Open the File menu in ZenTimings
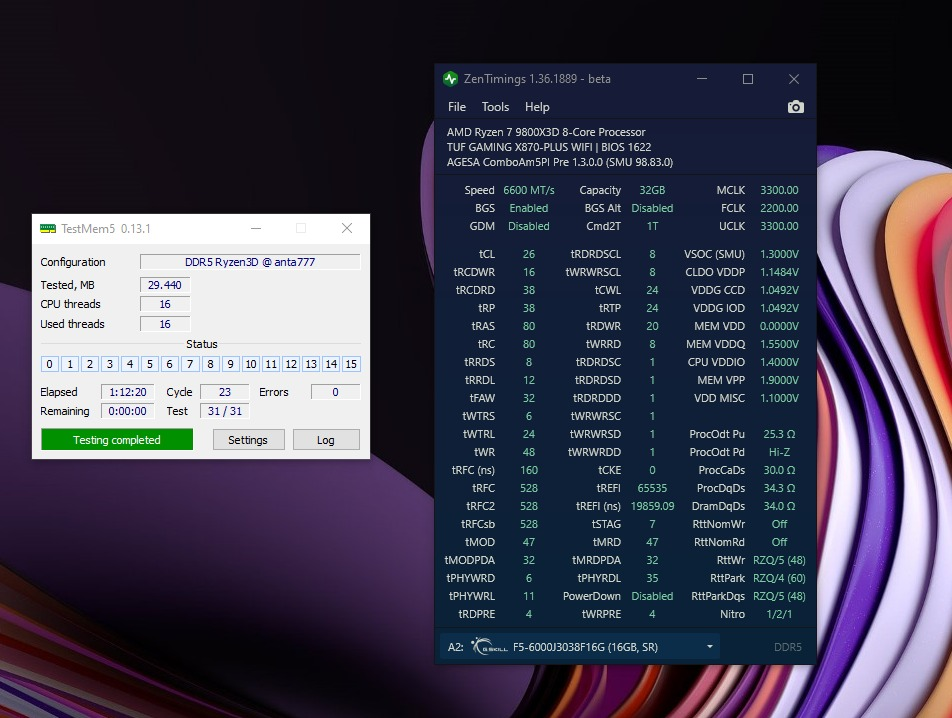This screenshot has height=718, width=952. (457, 107)
